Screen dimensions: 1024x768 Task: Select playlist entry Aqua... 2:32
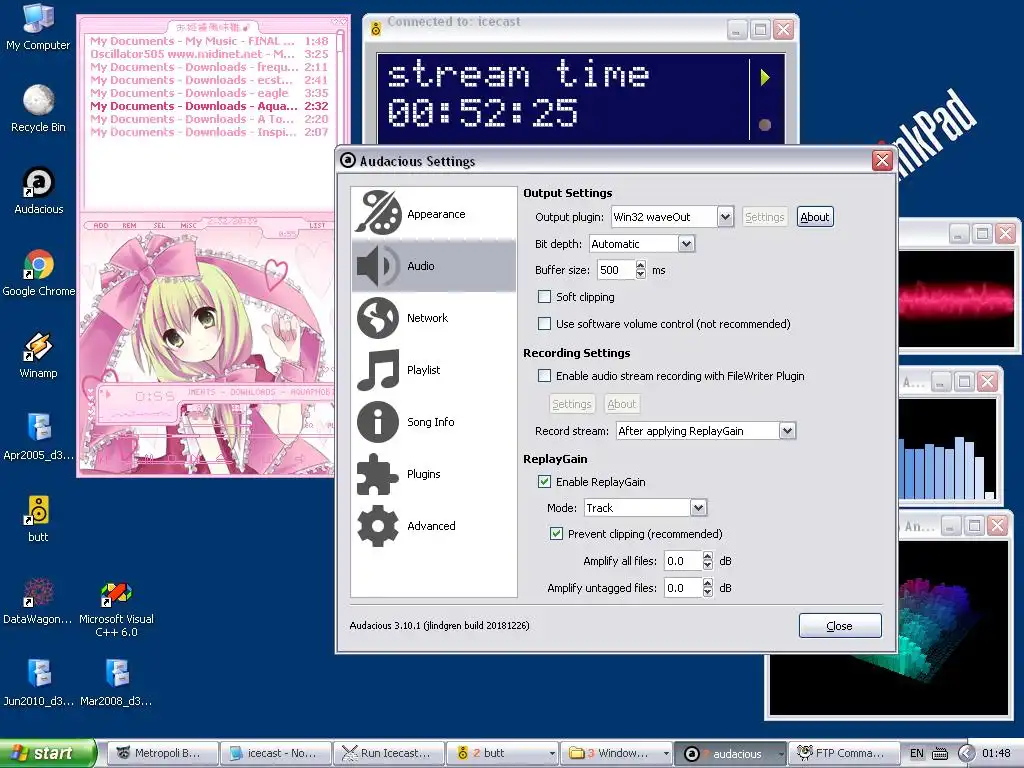click(x=210, y=106)
